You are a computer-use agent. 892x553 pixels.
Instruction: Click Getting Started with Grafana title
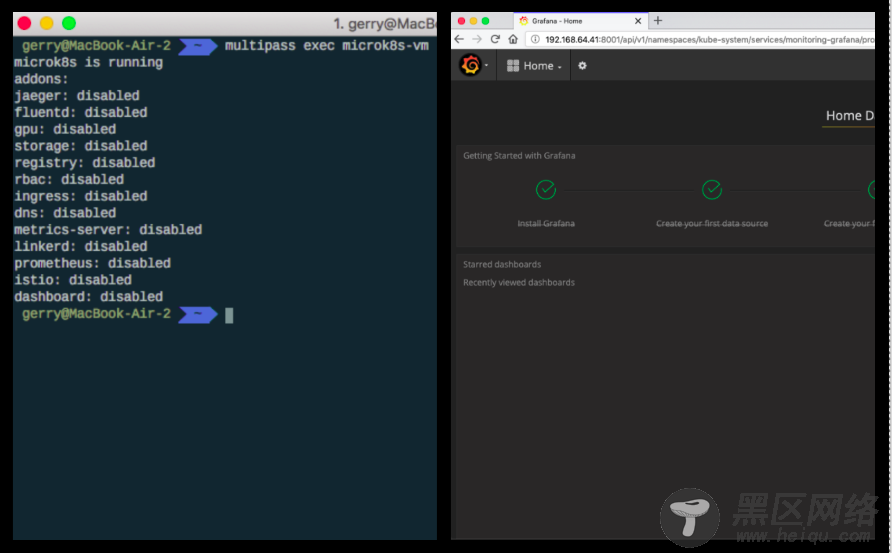pos(519,156)
